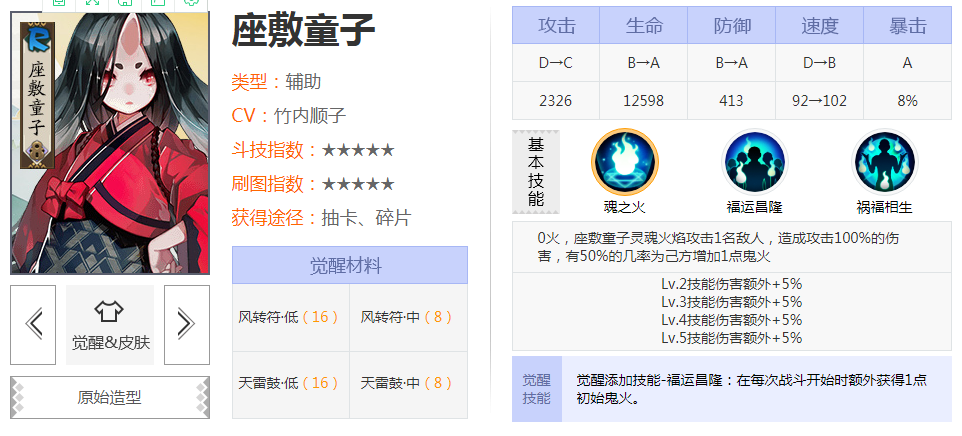This screenshot has height=436, width=962.
Task: Click the previous skin left arrow
Action: [33, 324]
